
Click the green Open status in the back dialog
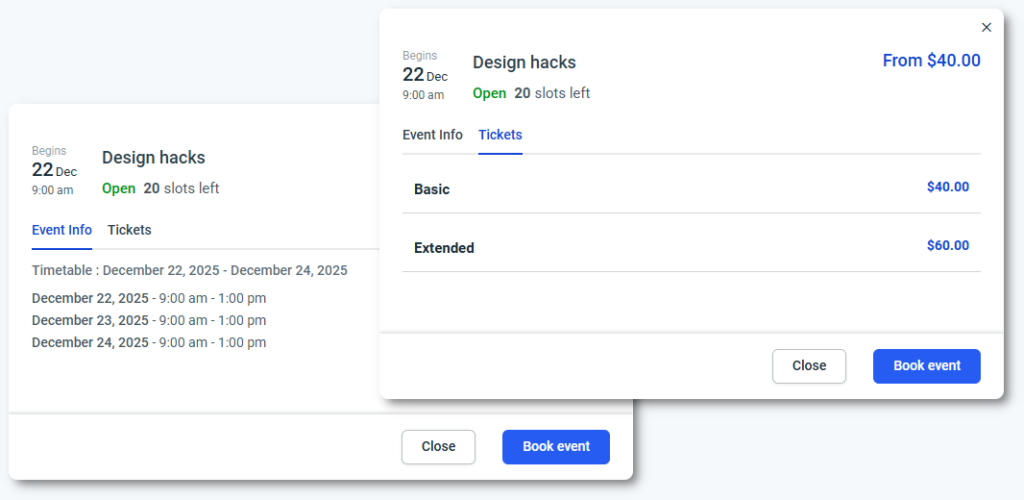118,188
